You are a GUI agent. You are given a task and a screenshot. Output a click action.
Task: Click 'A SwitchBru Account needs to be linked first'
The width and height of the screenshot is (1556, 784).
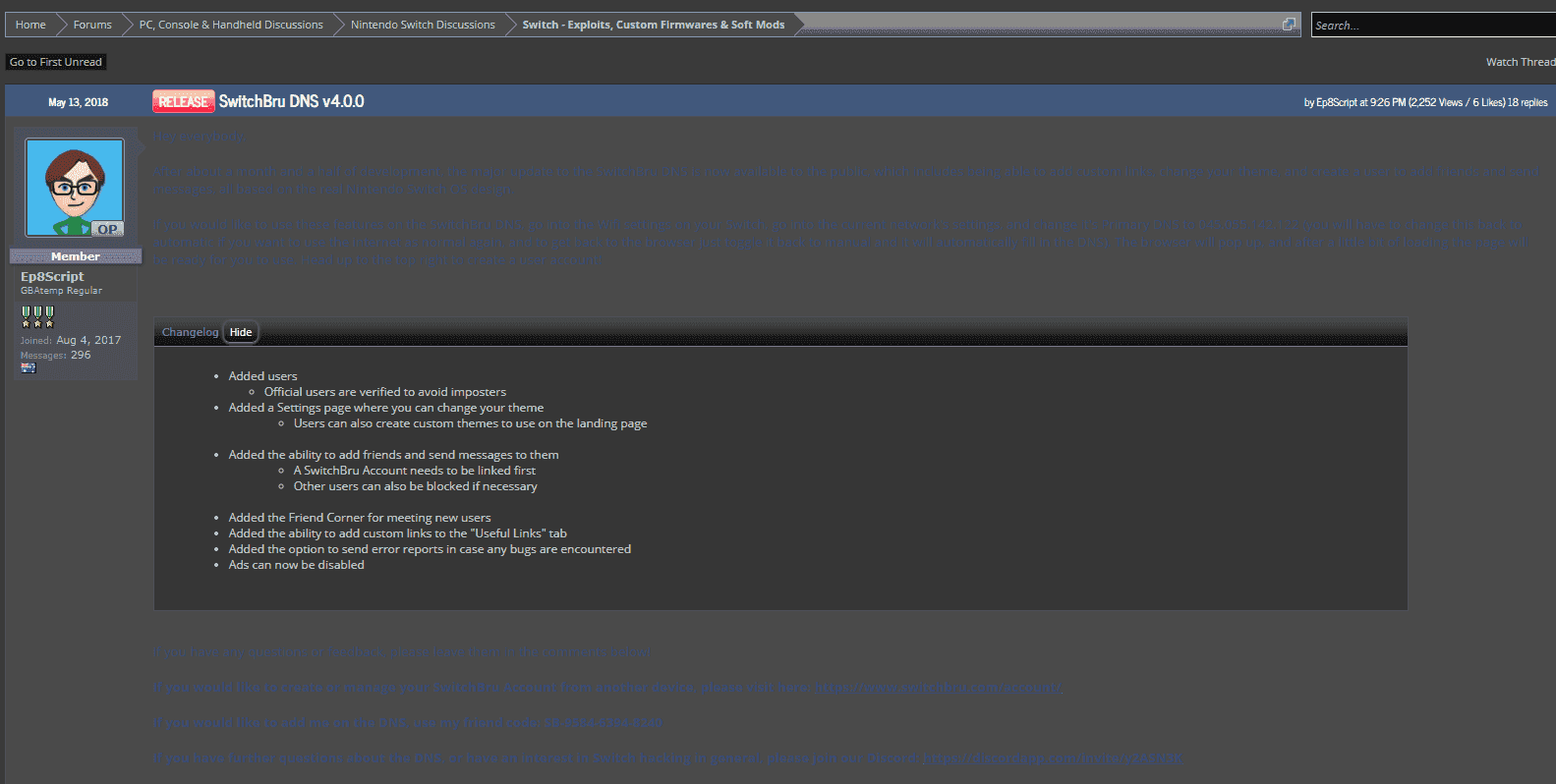(x=415, y=471)
